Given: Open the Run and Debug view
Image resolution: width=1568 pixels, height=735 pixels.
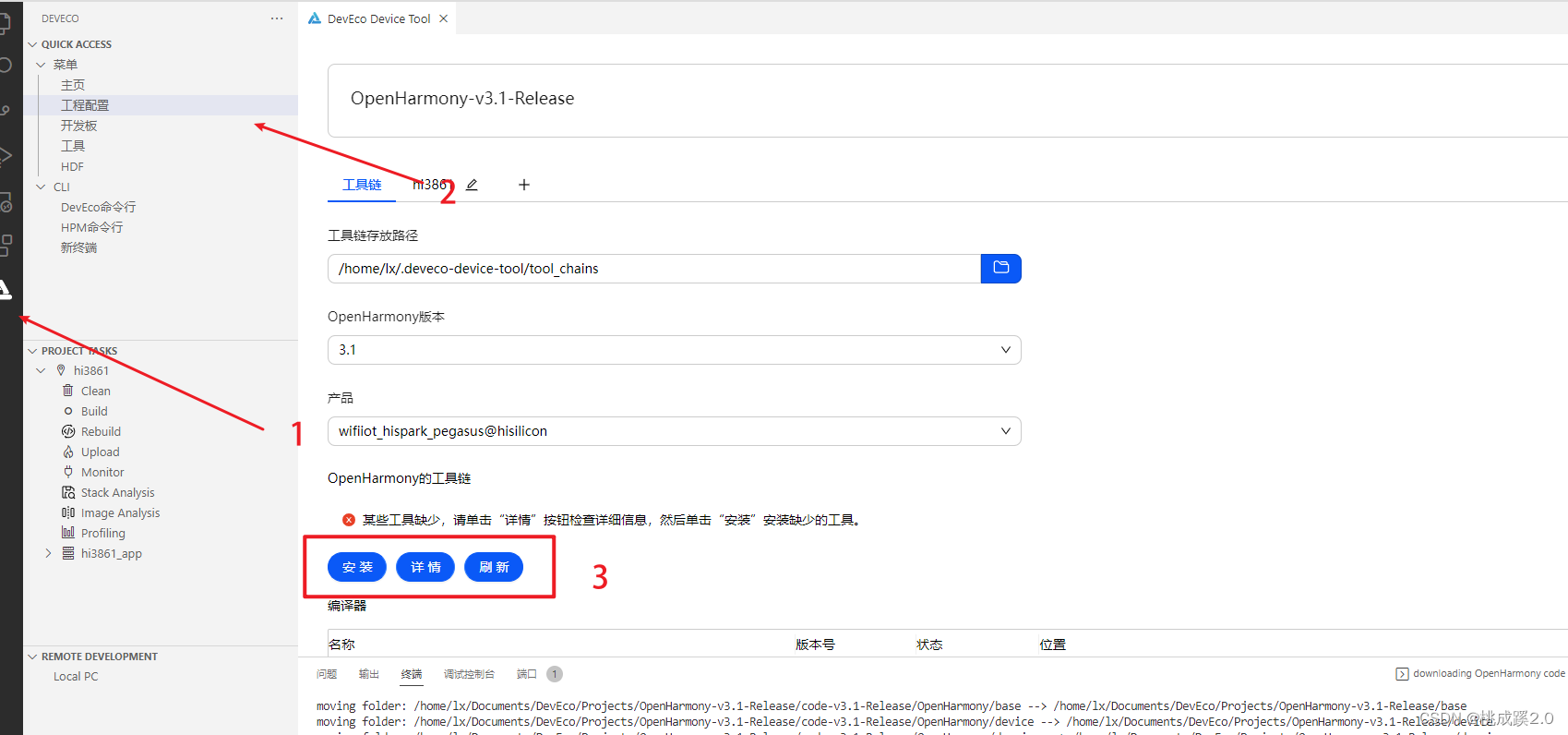Looking at the screenshot, I should (4, 155).
